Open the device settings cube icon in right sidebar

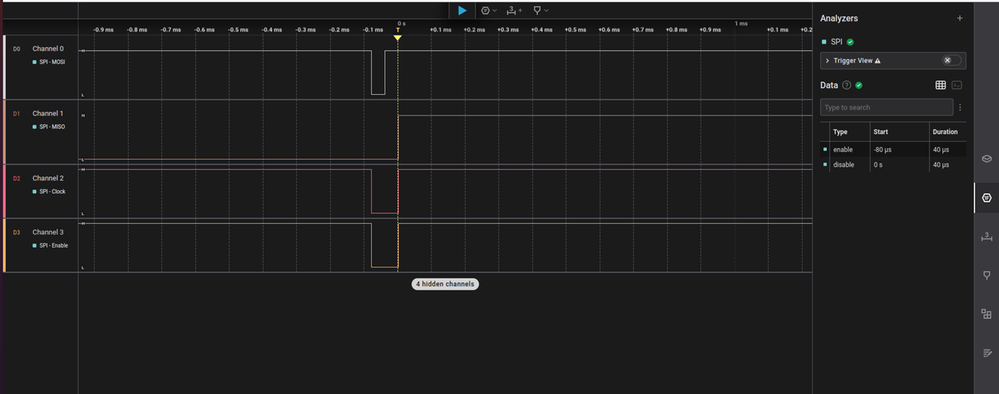986,158
